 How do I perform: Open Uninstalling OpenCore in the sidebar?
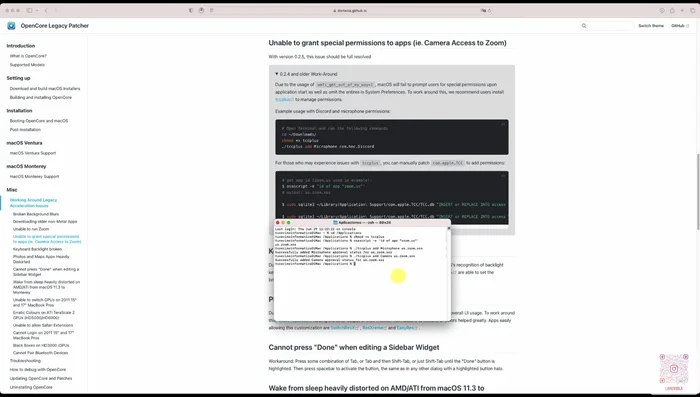[31, 388]
